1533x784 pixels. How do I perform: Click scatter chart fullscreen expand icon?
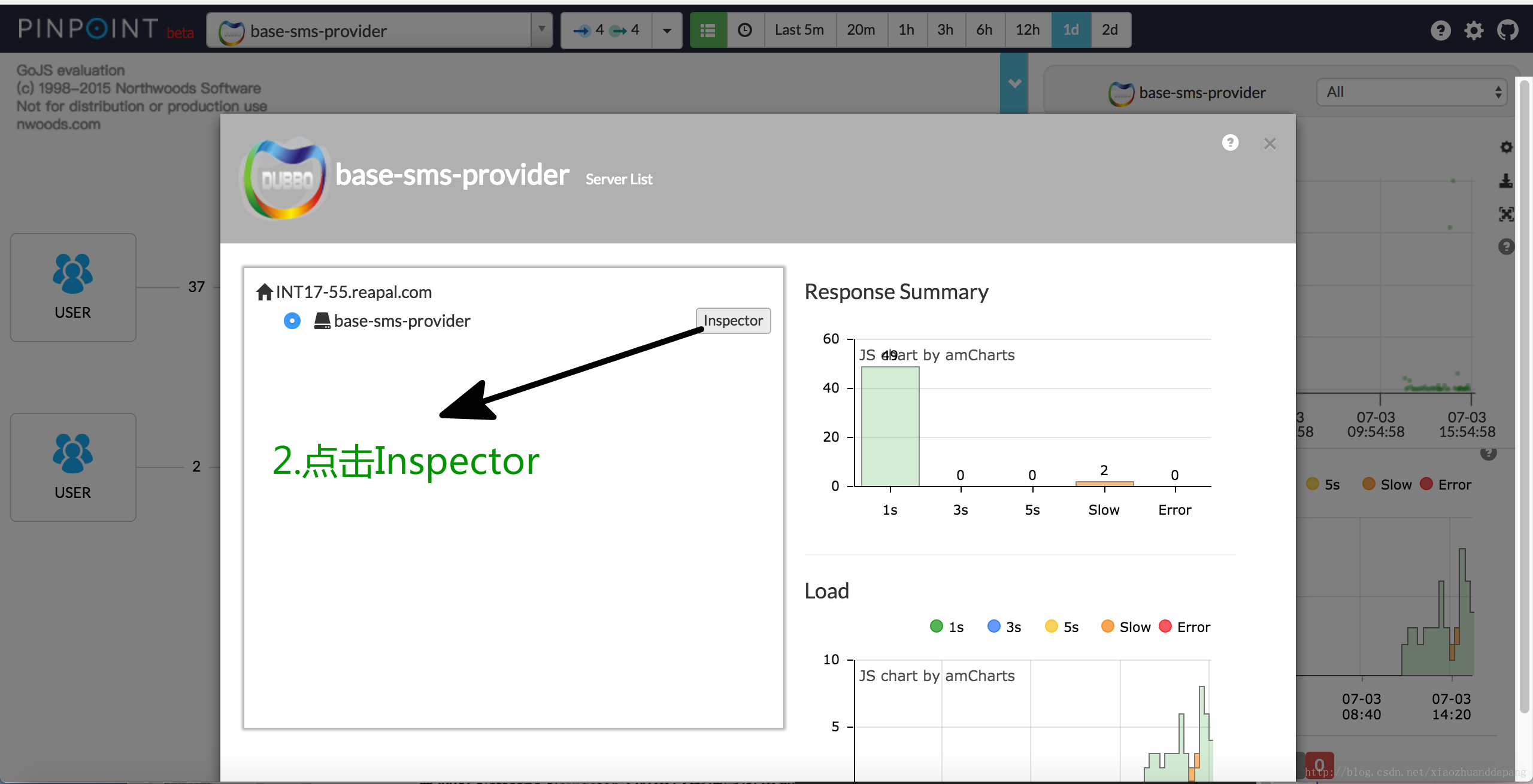(x=1506, y=214)
